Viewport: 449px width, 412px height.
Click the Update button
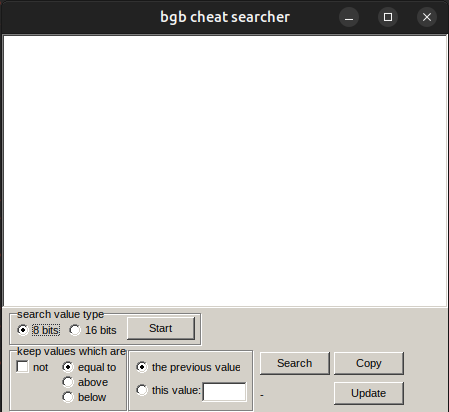pyautogui.click(x=369, y=393)
